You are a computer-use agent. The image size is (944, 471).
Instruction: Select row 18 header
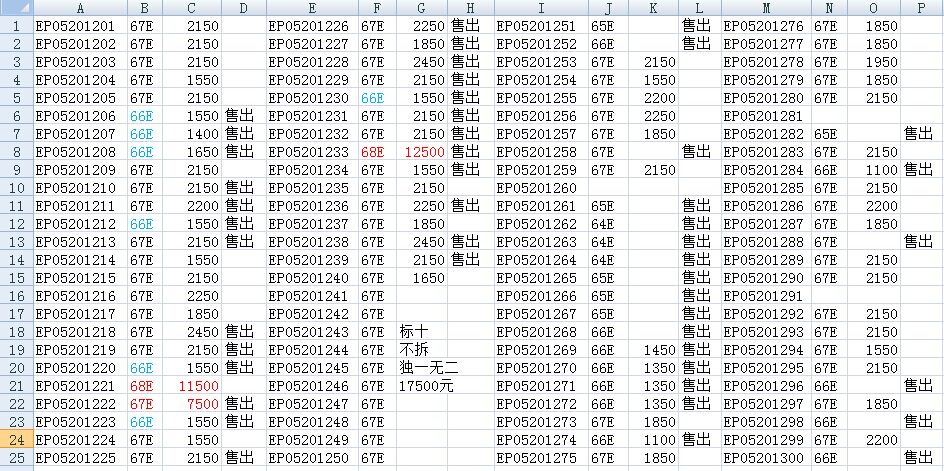[16, 331]
